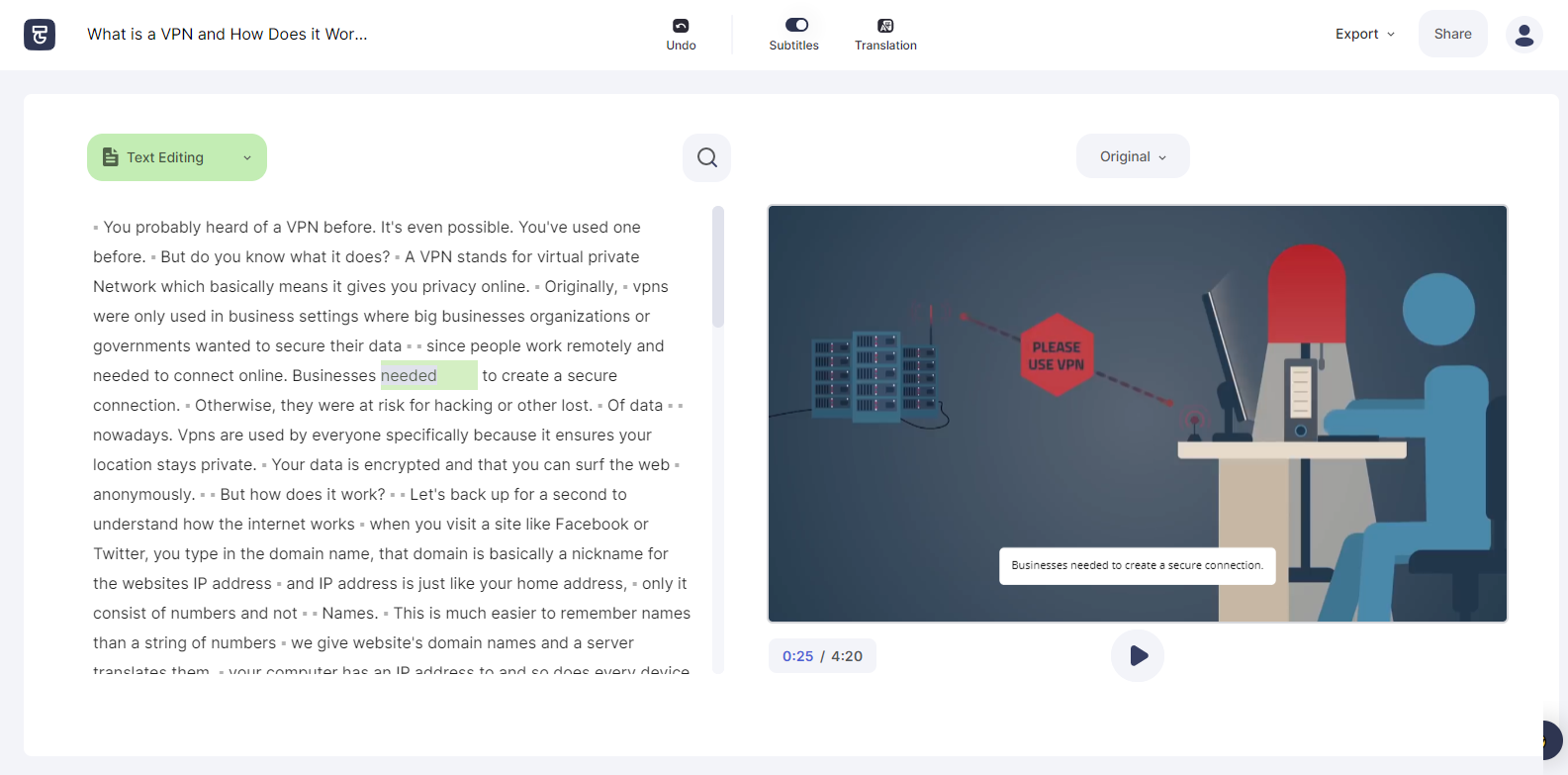Open the Original language dropdown
The image size is (1568, 775).
1133,156
